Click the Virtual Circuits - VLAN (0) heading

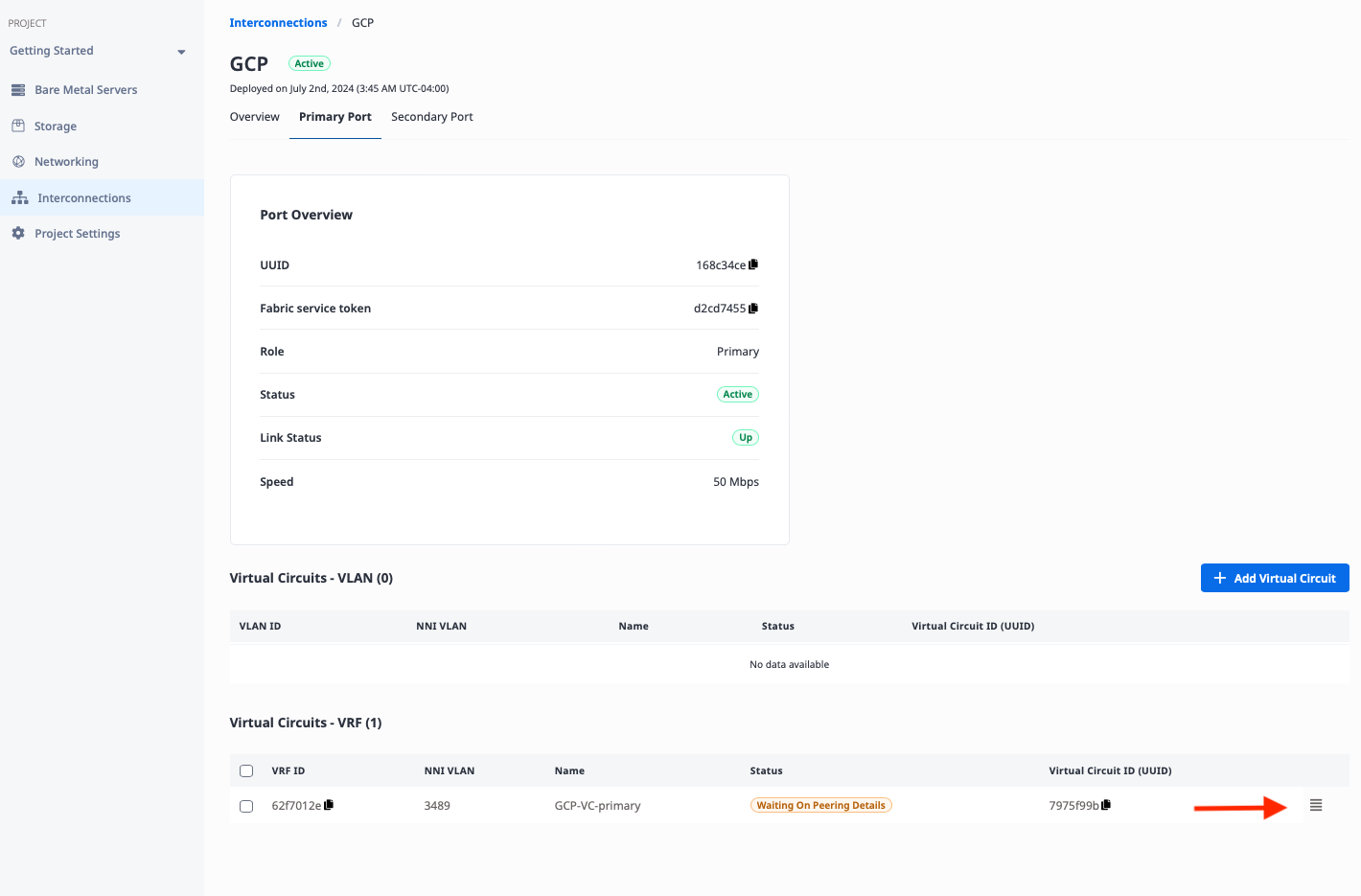pos(311,578)
